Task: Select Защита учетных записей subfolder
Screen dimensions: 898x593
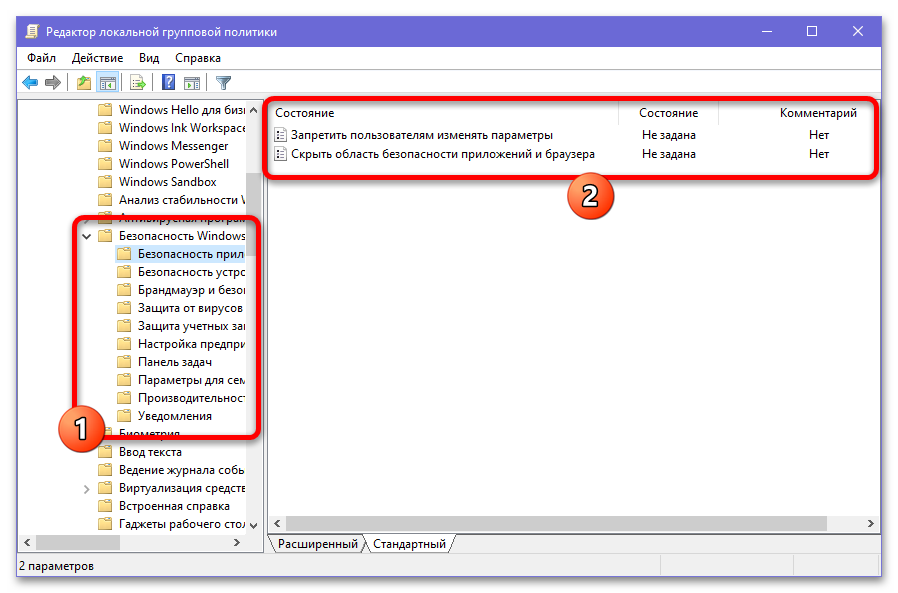Action: pos(191,325)
